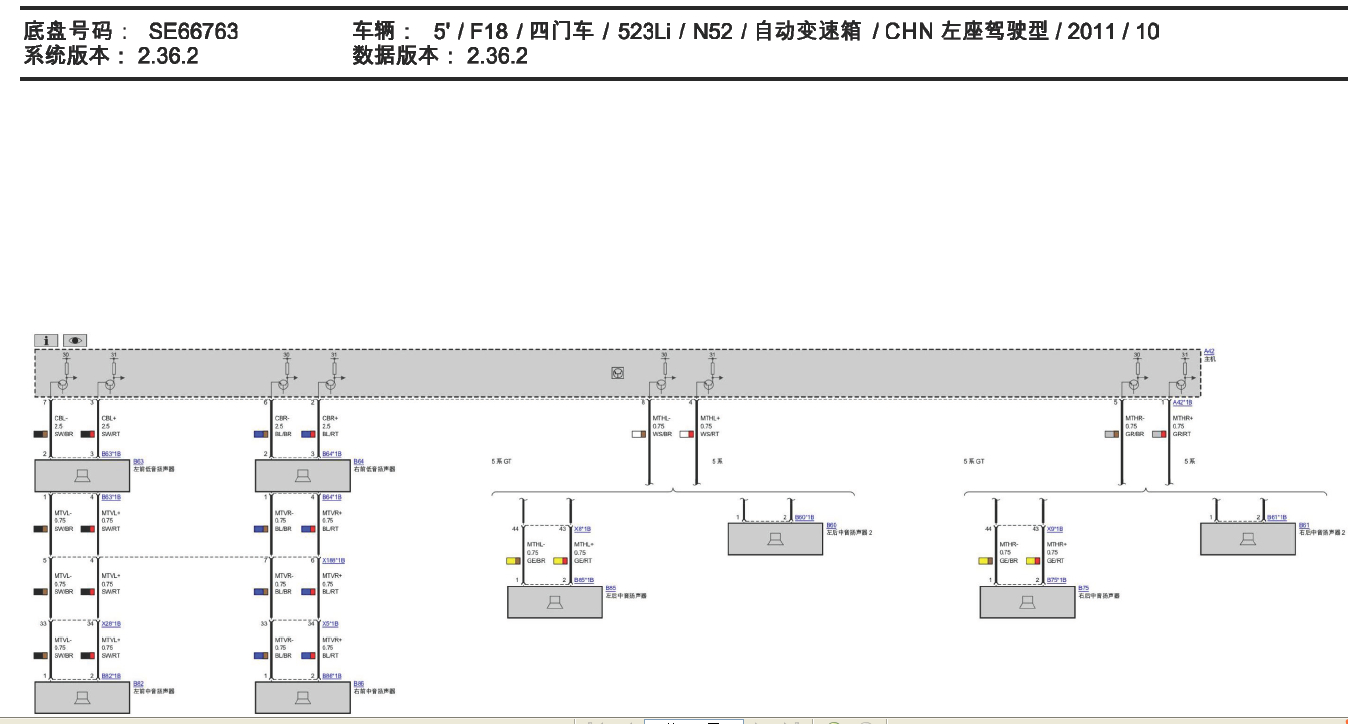Click the CBL- wire label
Image resolution: width=1348 pixels, height=724 pixels.
[62, 418]
